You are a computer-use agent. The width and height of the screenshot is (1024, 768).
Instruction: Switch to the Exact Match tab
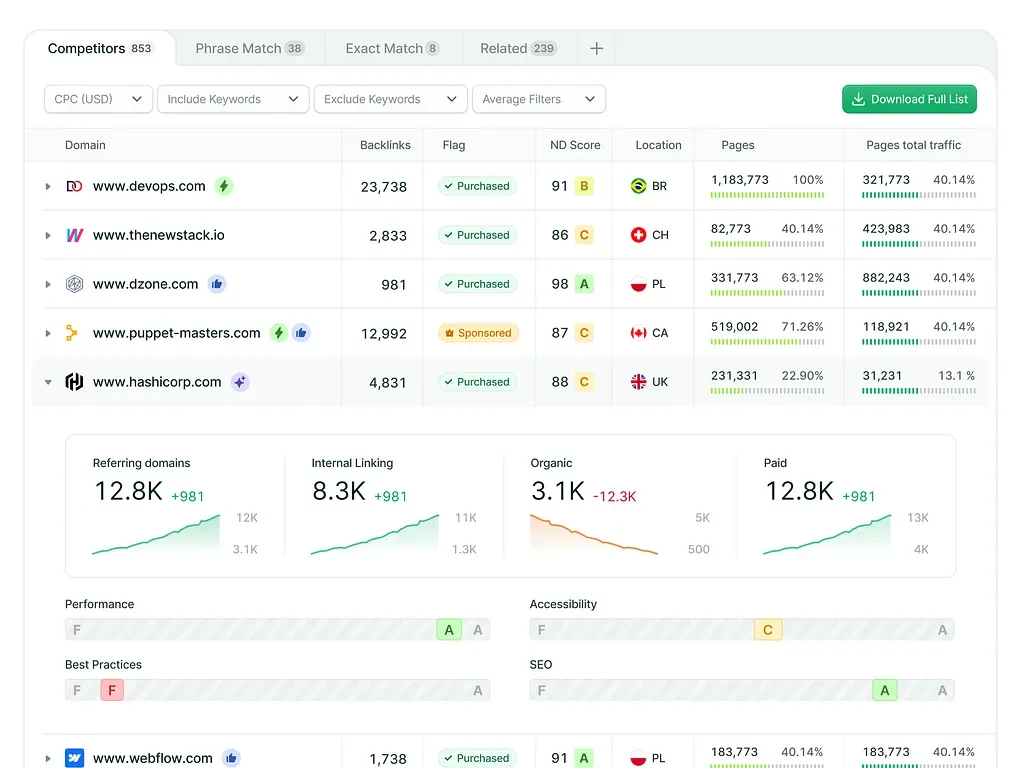pyautogui.click(x=393, y=48)
